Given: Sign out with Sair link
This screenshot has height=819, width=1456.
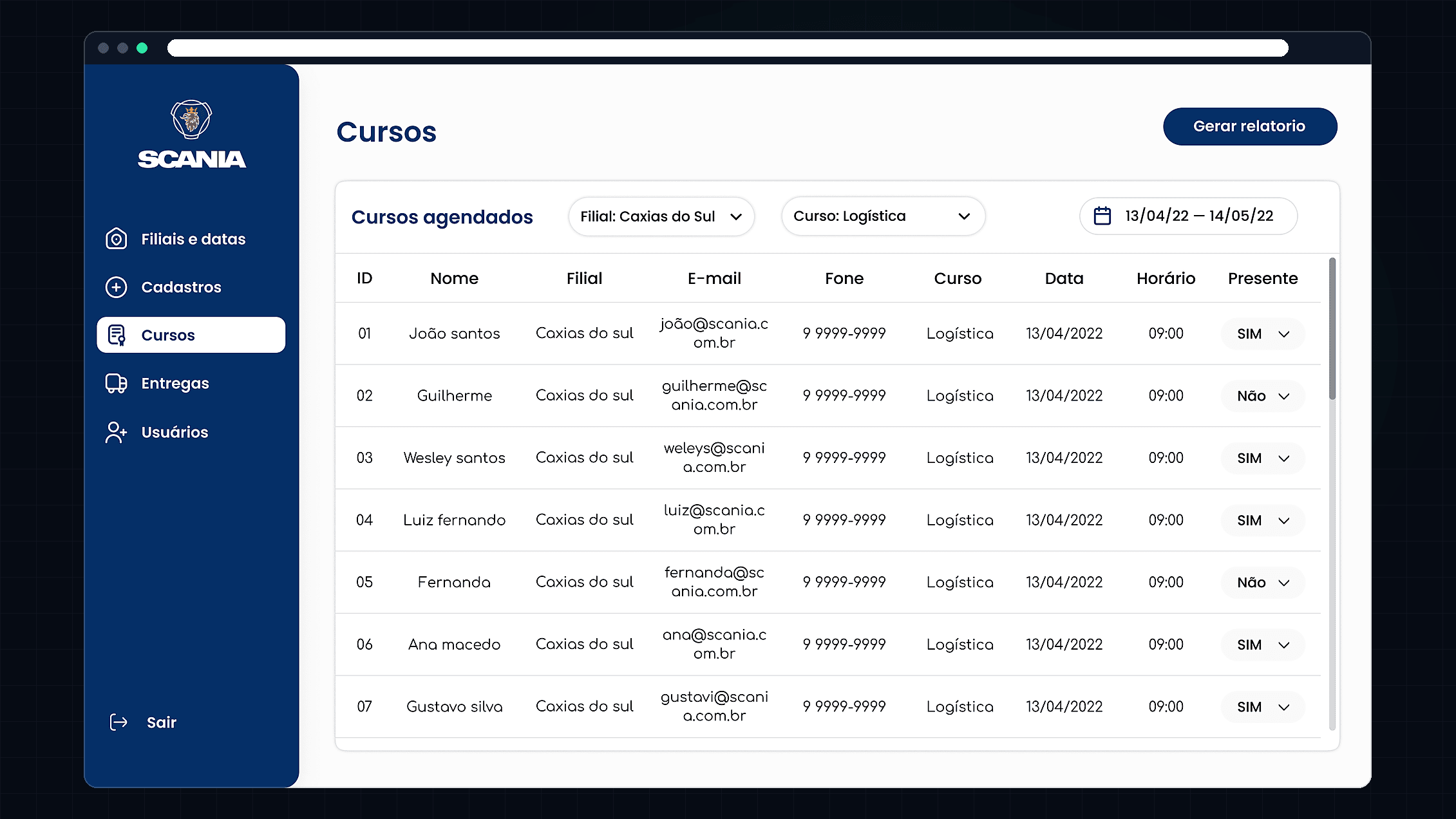Looking at the screenshot, I should coord(162,722).
